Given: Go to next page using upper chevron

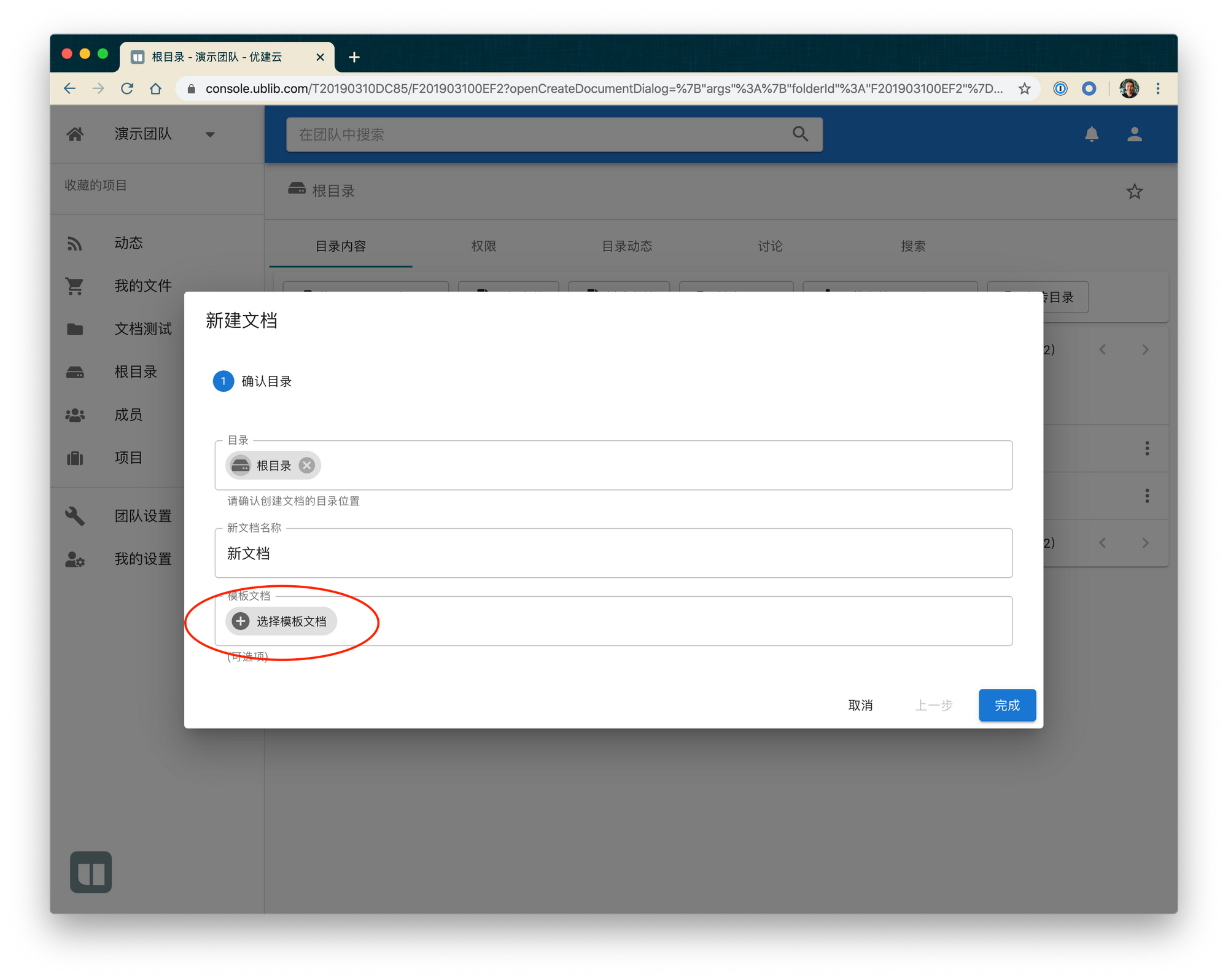Looking at the screenshot, I should click(x=1145, y=349).
